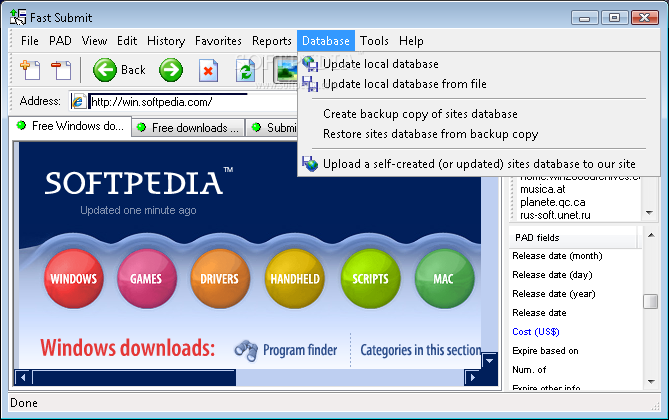The width and height of the screenshot is (669, 420).
Task: Select the plain Release date field
Action: tap(539, 313)
